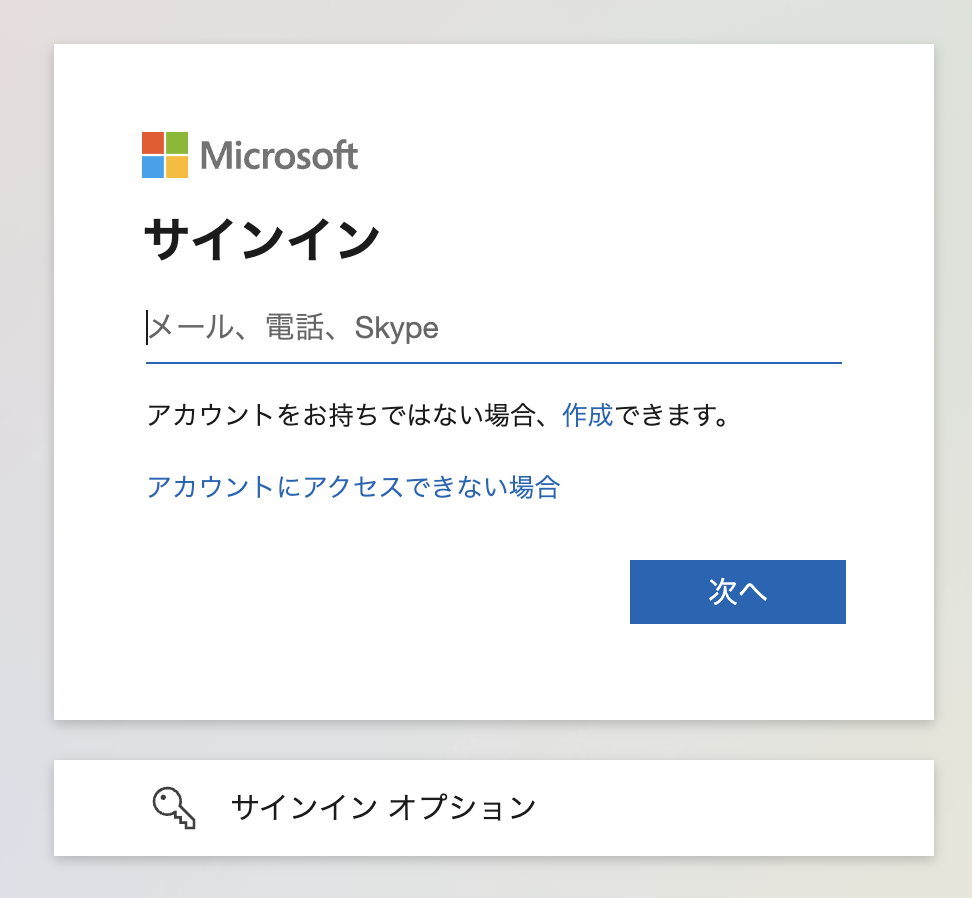Click the account recovery link

click(x=354, y=487)
